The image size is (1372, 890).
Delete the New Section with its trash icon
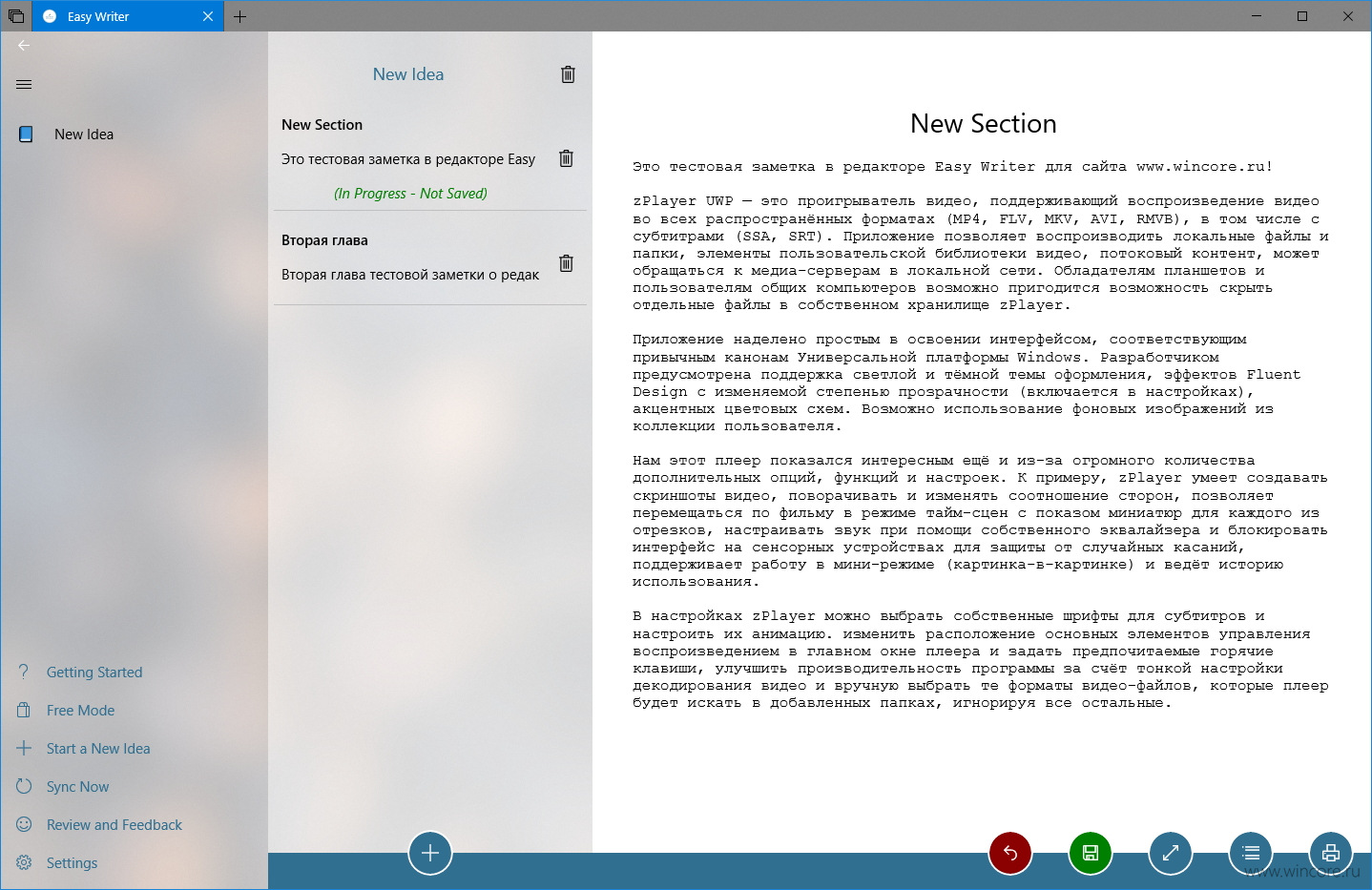[566, 158]
